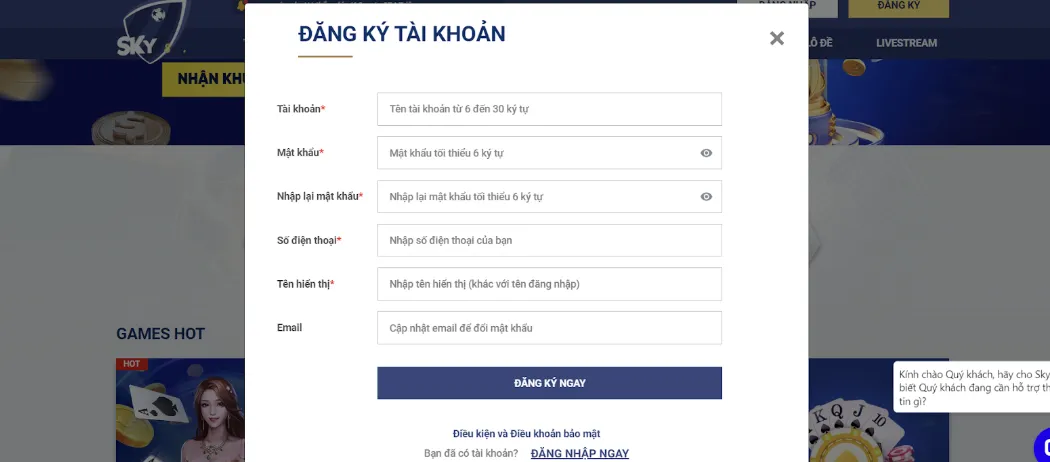Toggle visibility of the Nhập lại mật khẩu field
Image resolution: width=1050 pixels, height=462 pixels.
click(706, 197)
